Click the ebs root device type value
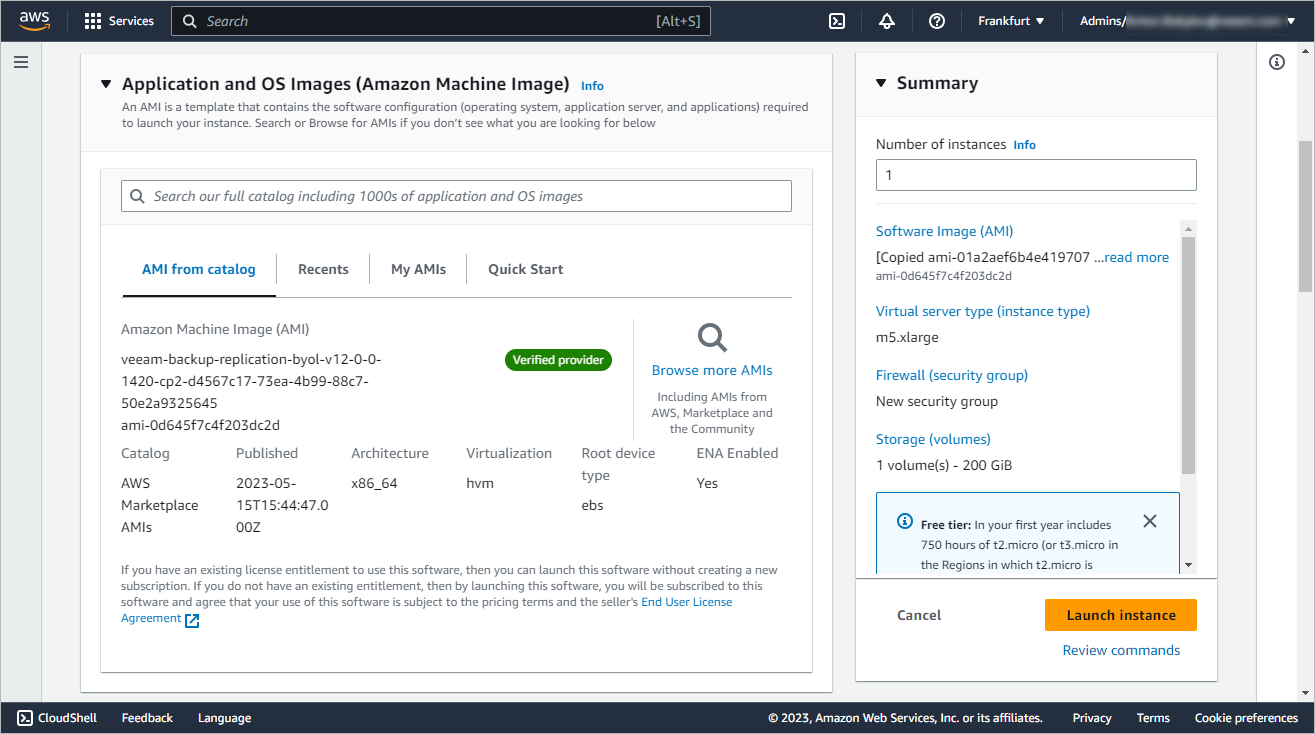The image size is (1315, 734). (x=593, y=505)
